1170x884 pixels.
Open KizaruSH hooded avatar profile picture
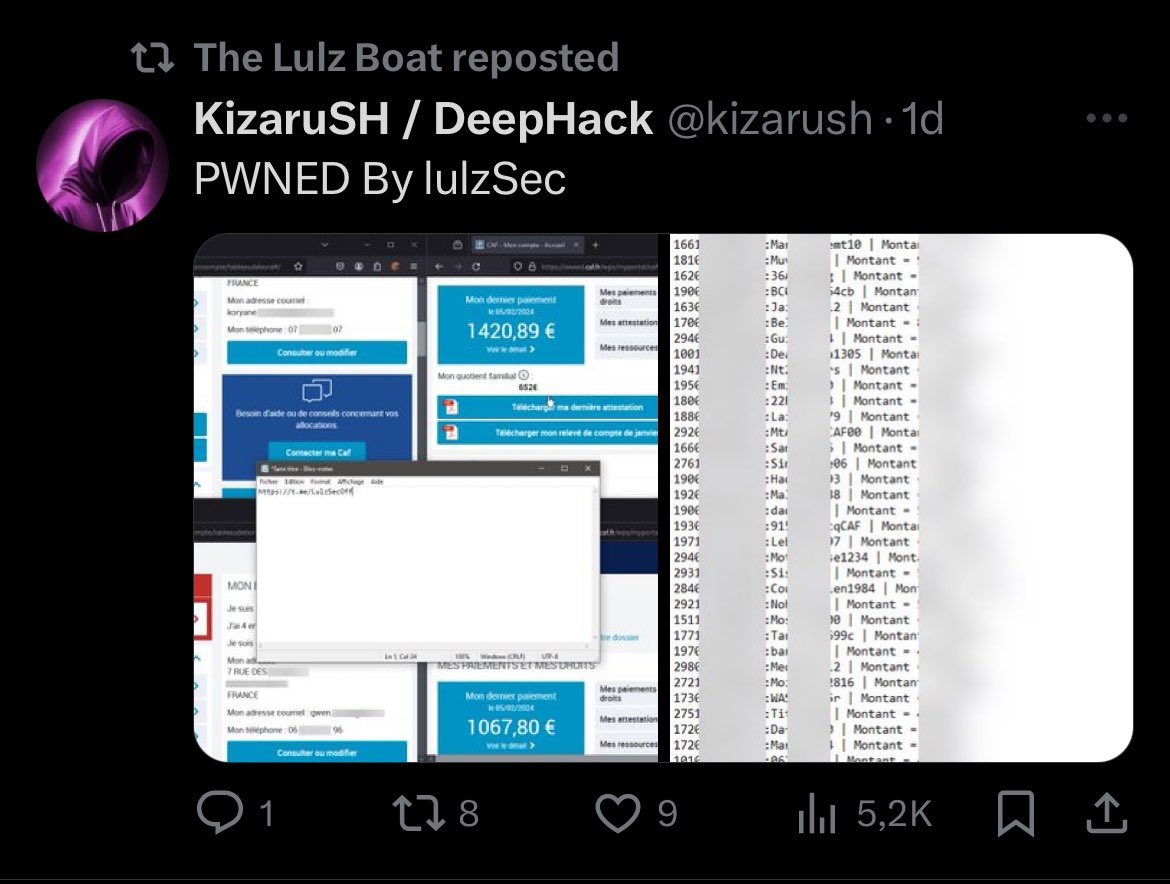pyautogui.click(x=102, y=165)
